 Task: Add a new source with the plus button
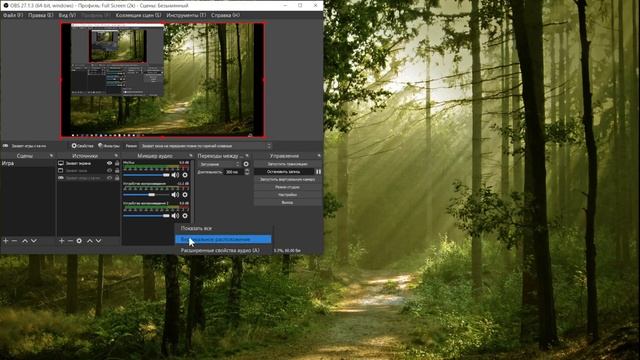click(61, 241)
